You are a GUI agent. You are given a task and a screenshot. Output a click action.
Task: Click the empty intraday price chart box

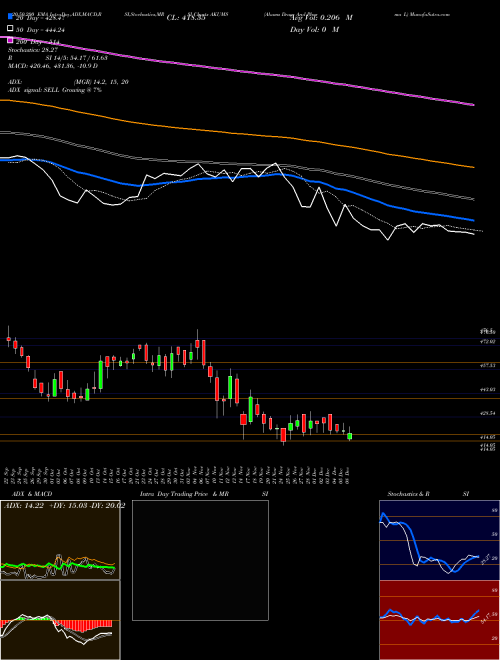click(200, 560)
